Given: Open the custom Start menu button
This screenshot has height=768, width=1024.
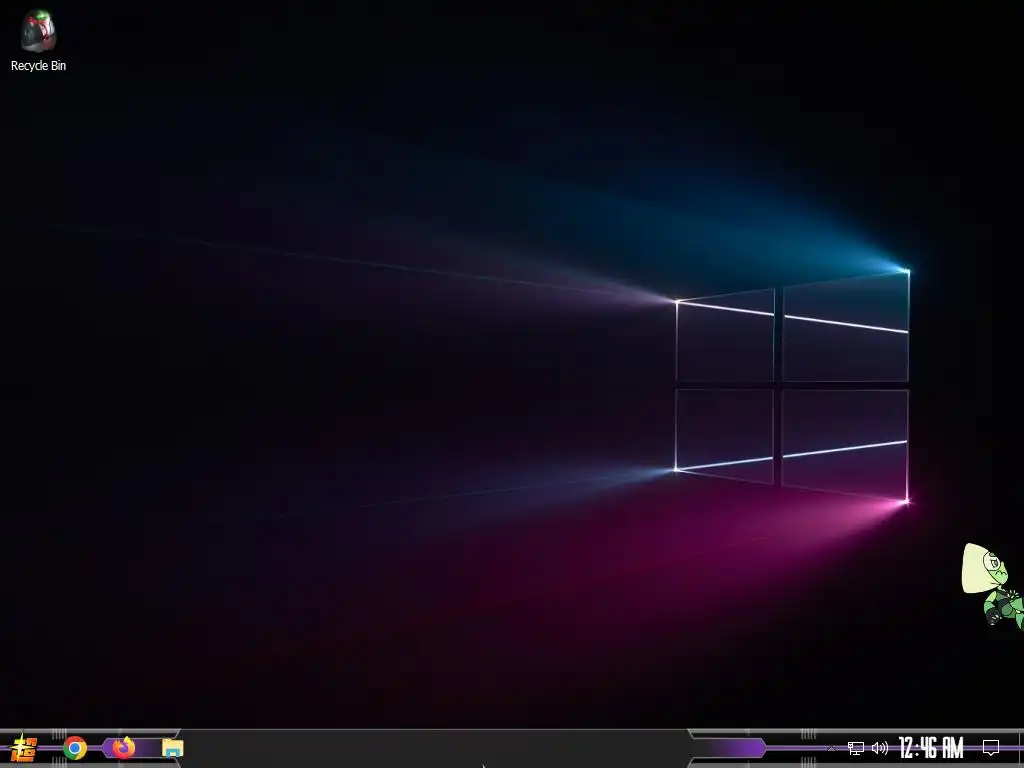Looking at the screenshot, I should pyautogui.click(x=23, y=748).
